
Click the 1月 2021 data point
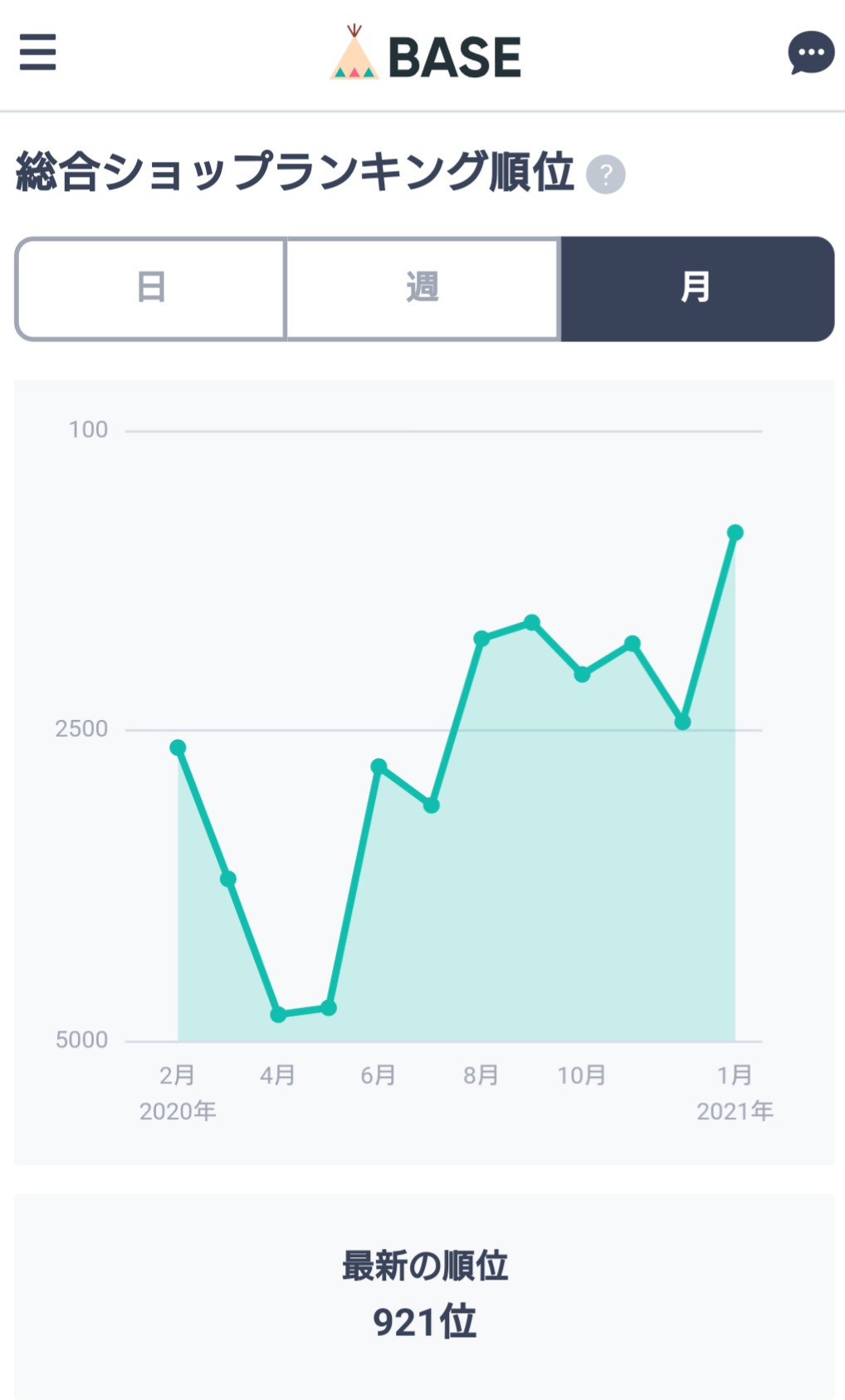735,532
